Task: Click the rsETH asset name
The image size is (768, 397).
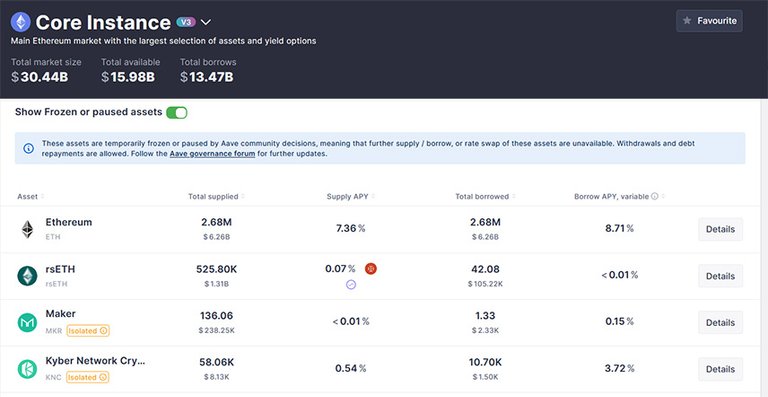Action: pyautogui.click(x=60, y=269)
